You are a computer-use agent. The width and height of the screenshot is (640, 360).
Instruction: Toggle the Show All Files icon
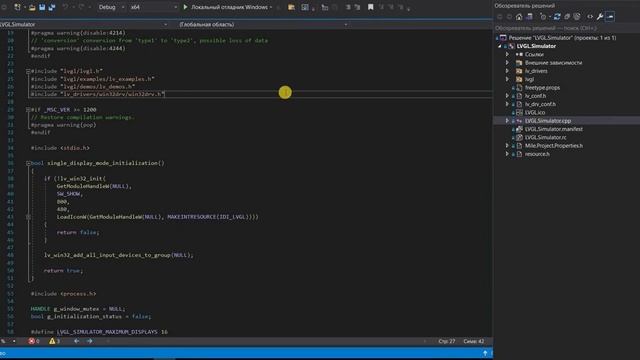[x=577, y=17]
